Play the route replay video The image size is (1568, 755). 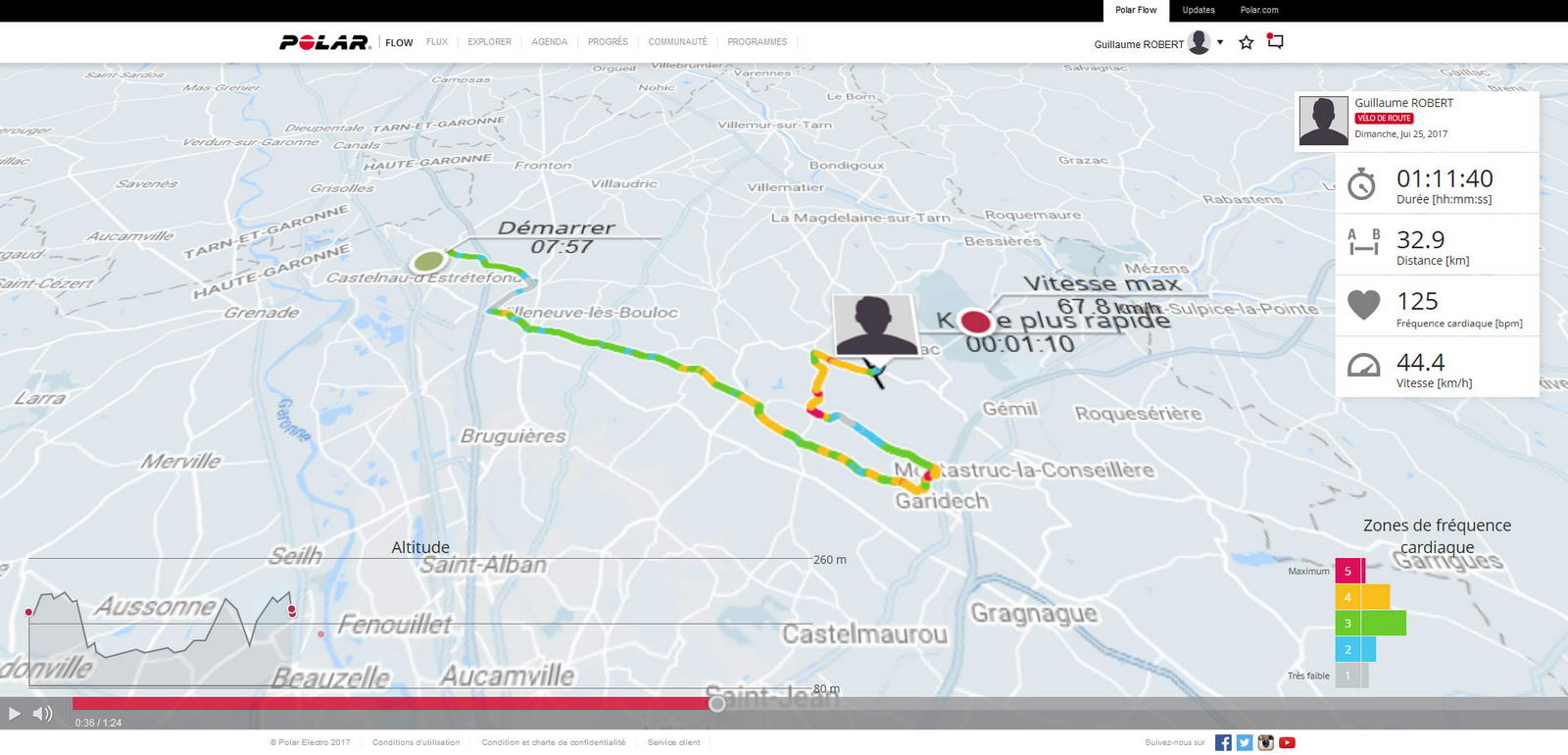point(14,713)
